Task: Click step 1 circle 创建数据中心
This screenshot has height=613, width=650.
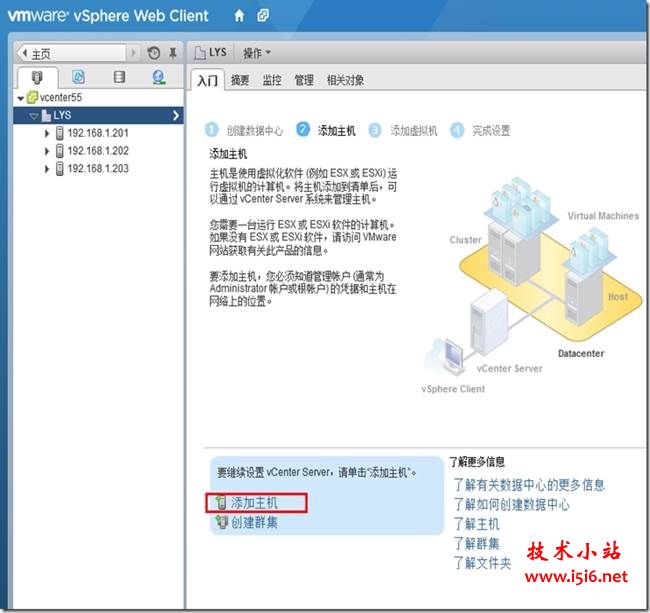Action: (211, 130)
